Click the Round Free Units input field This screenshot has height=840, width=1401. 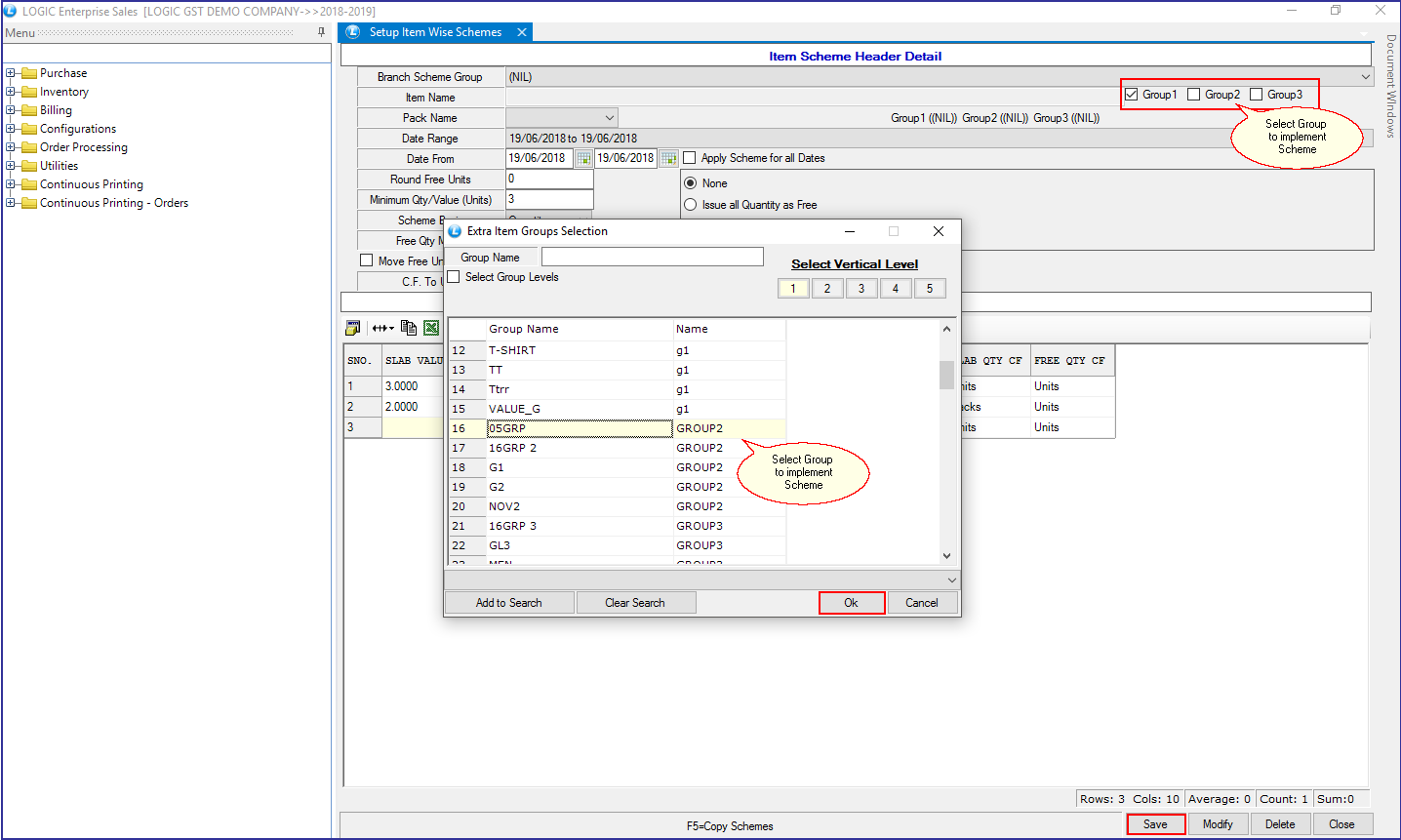pyautogui.click(x=549, y=180)
